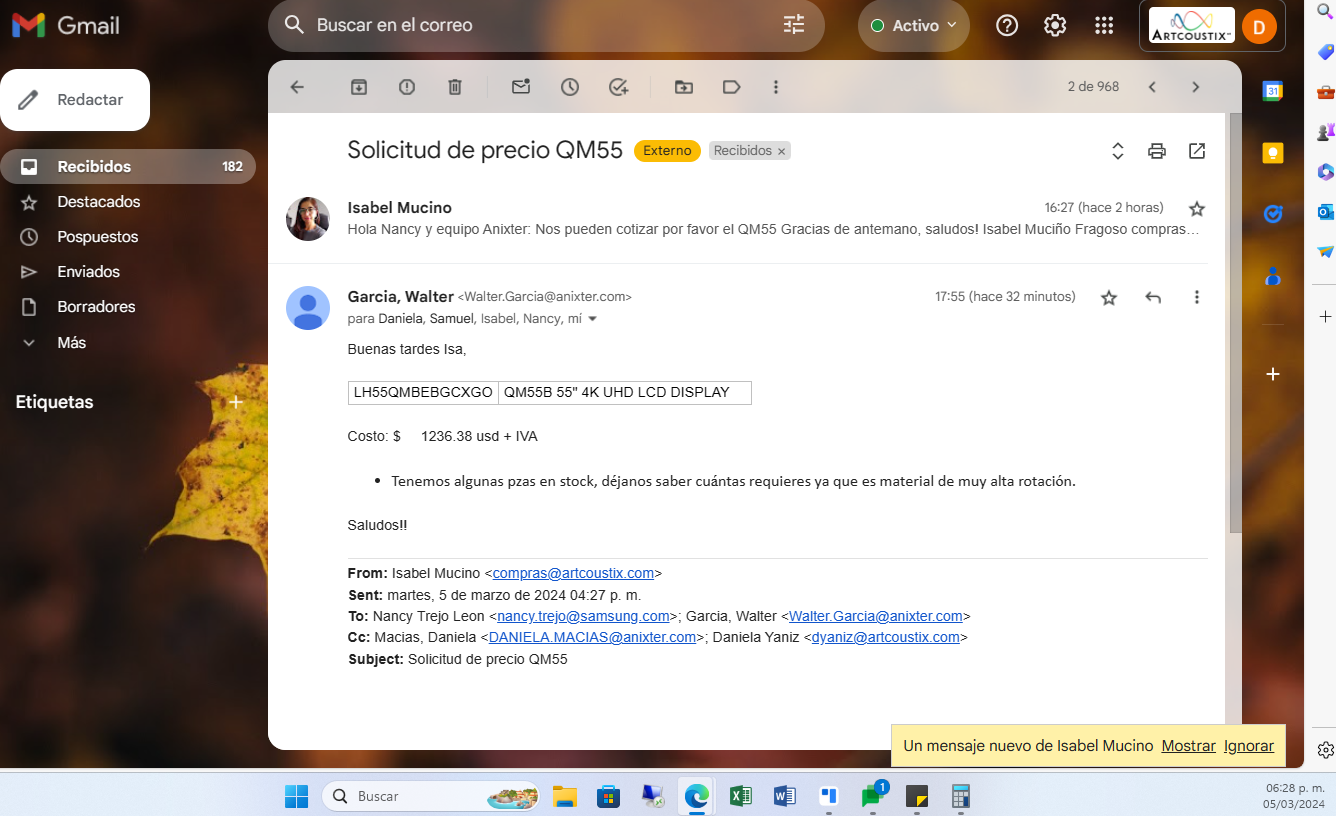Open compras@artcoustix.com email link
The image size is (1336, 816).
tap(573, 573)
